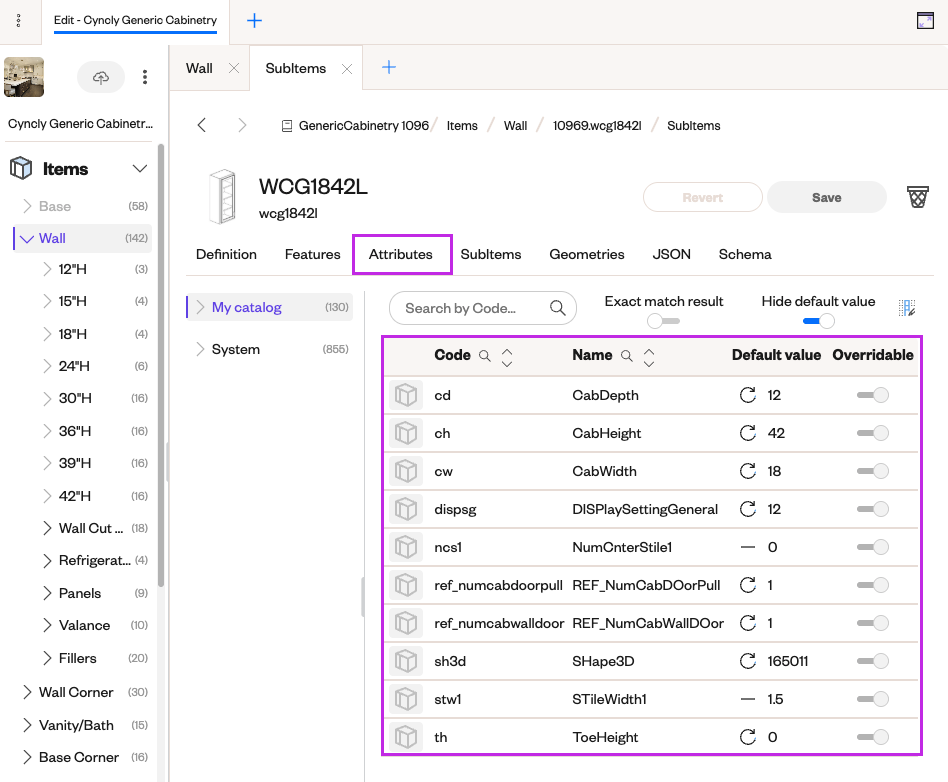The image size is (948, 782).
Task: Click the search icon in Name column header
Action: [627, 356]
